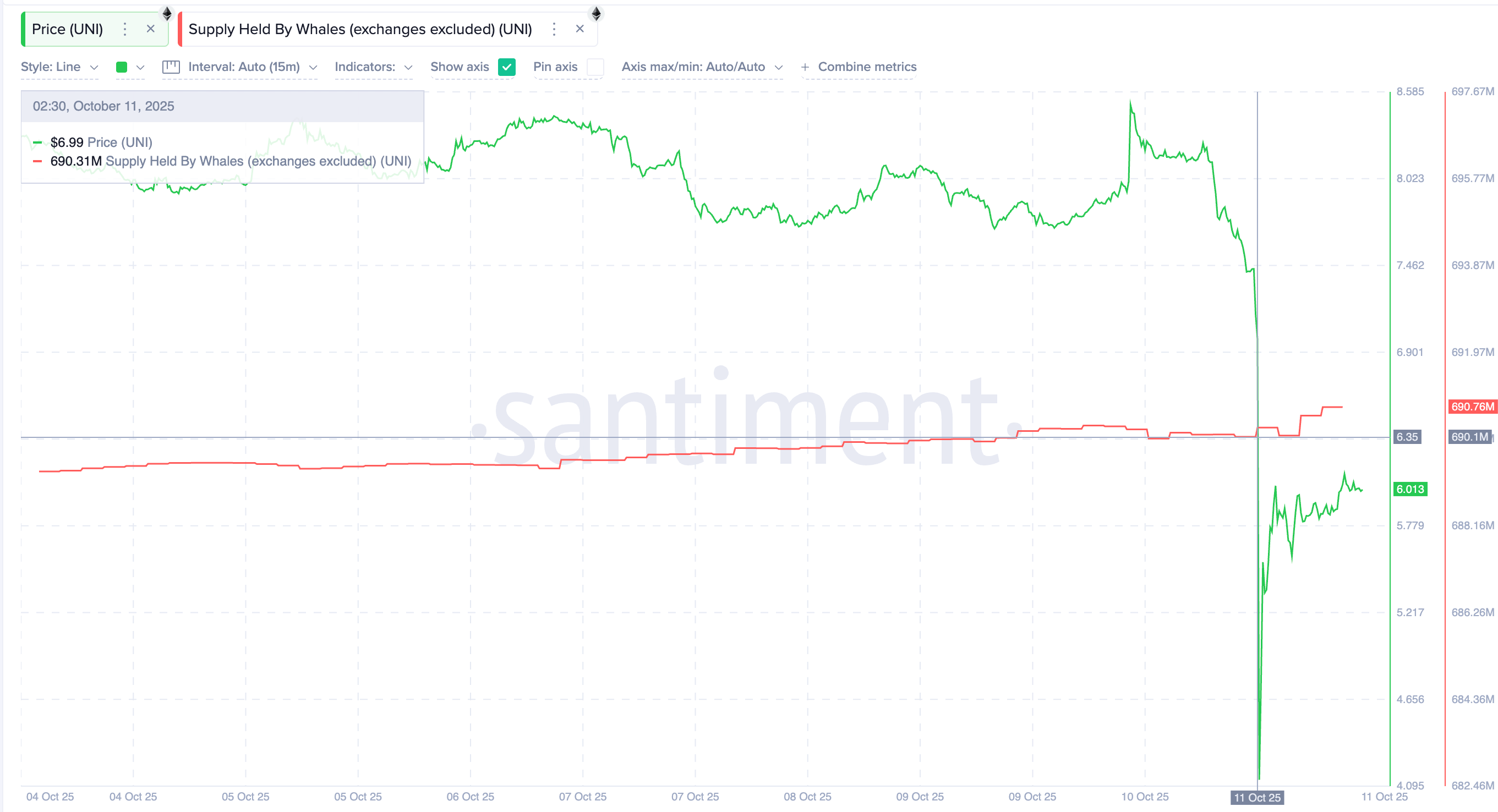Open options menu for Supply Held By Whales metric
Screen dimensions: 1498x812
click(x=554, y=29)
